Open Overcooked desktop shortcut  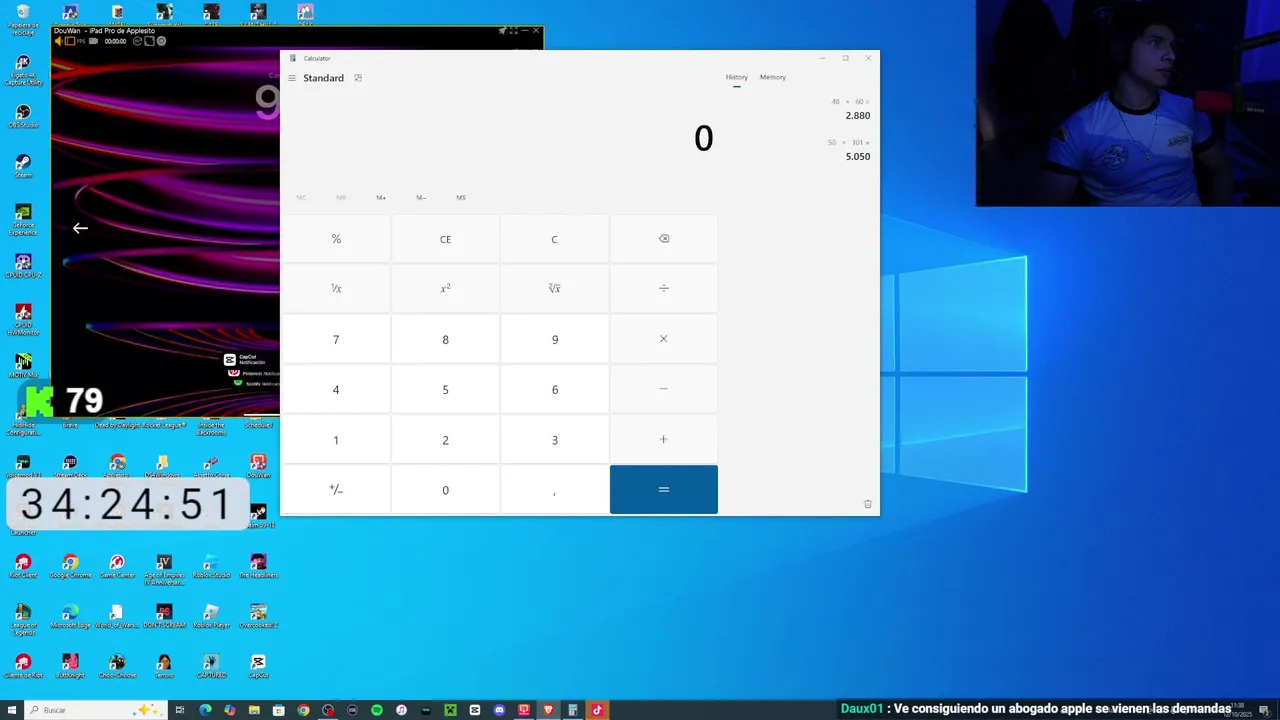tap(258, 616)
